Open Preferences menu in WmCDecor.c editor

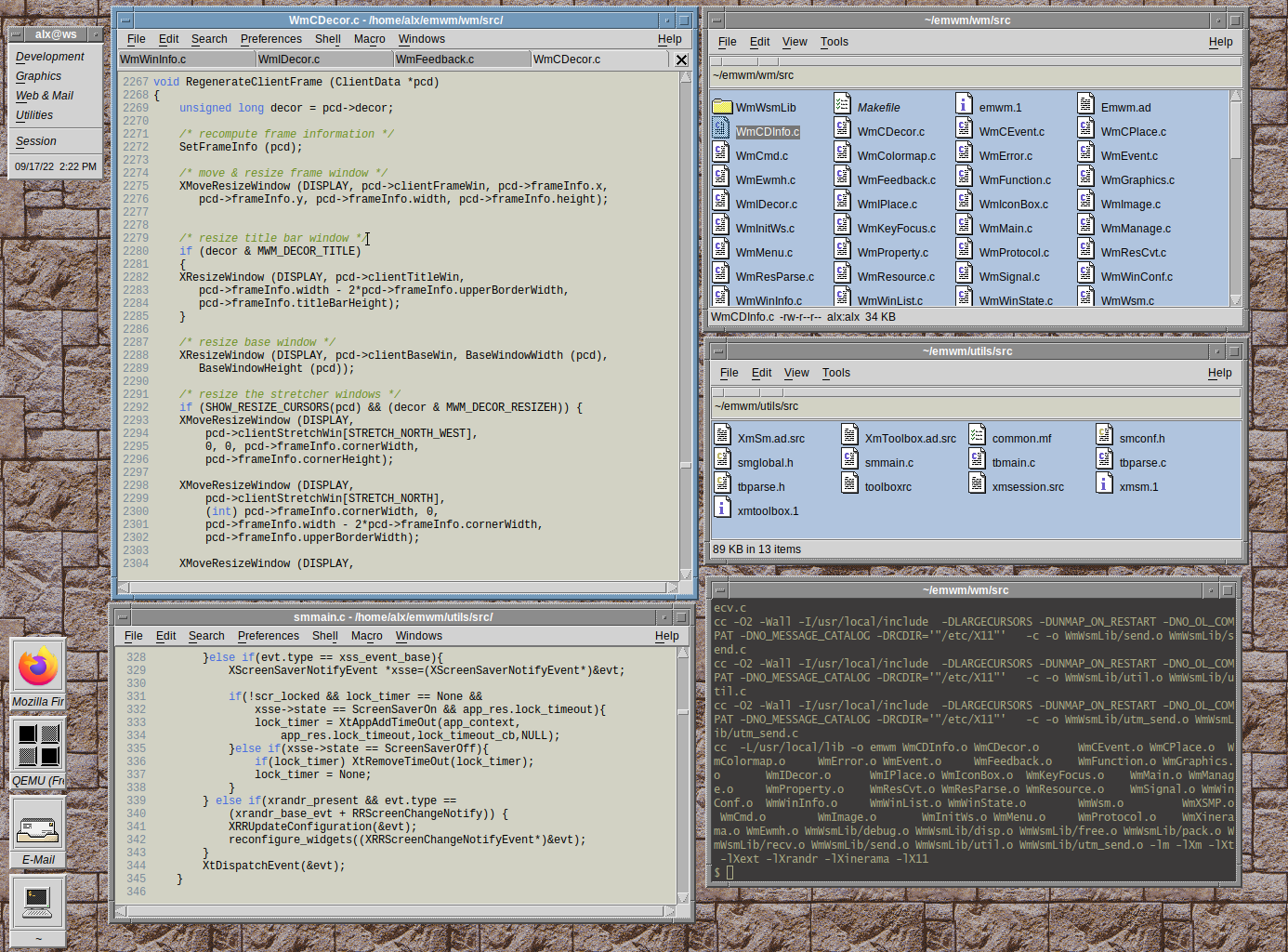tap(270, 39)
